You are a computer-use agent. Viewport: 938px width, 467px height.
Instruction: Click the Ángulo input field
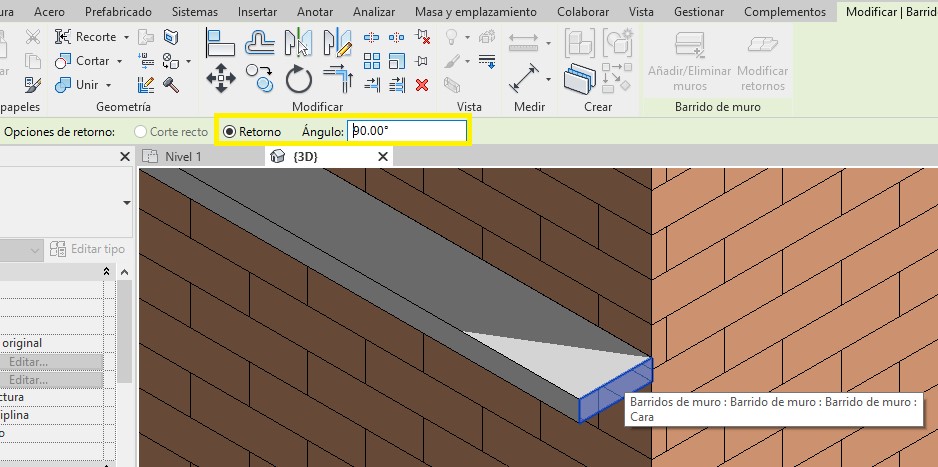pos(406,131)
